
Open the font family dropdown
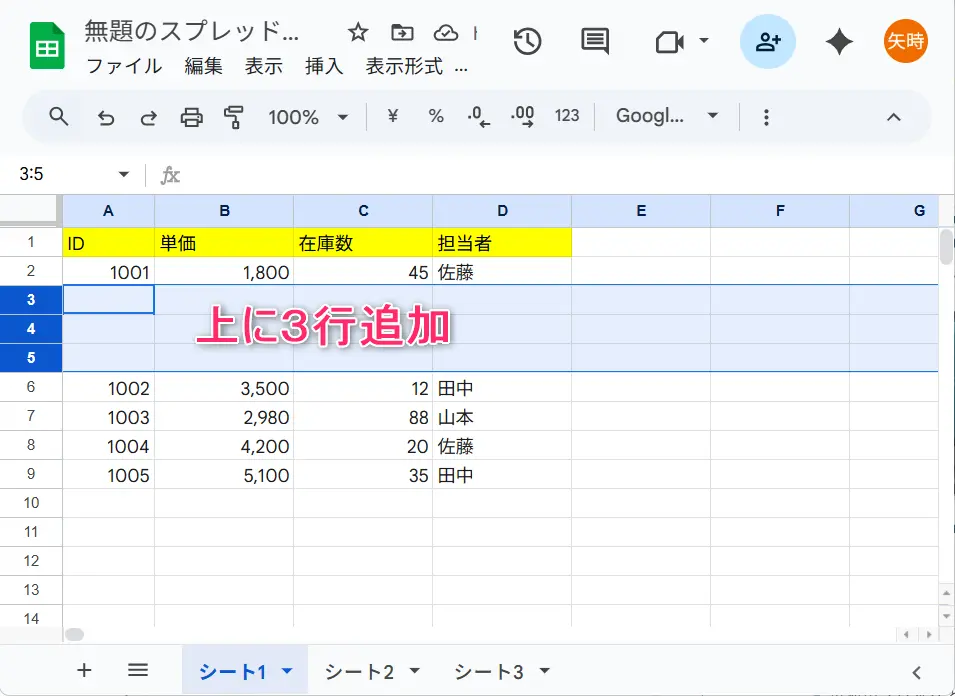pyautogui.click(x=667, y=116)
